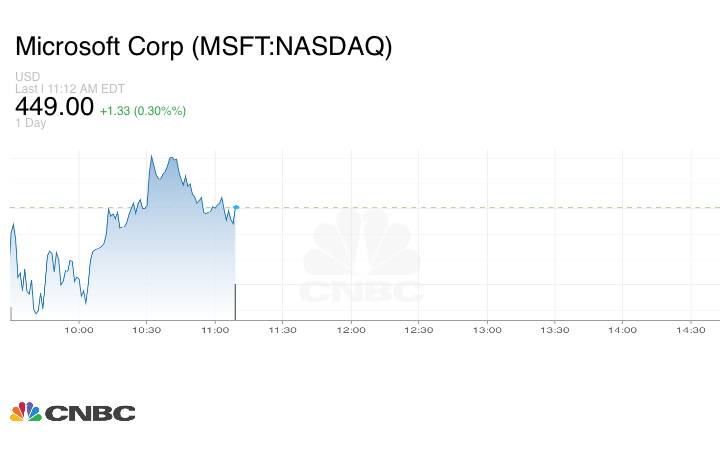This screenshot has height=450, width=720.
Task: Click the USD currency label
Action: coord(27,76)
